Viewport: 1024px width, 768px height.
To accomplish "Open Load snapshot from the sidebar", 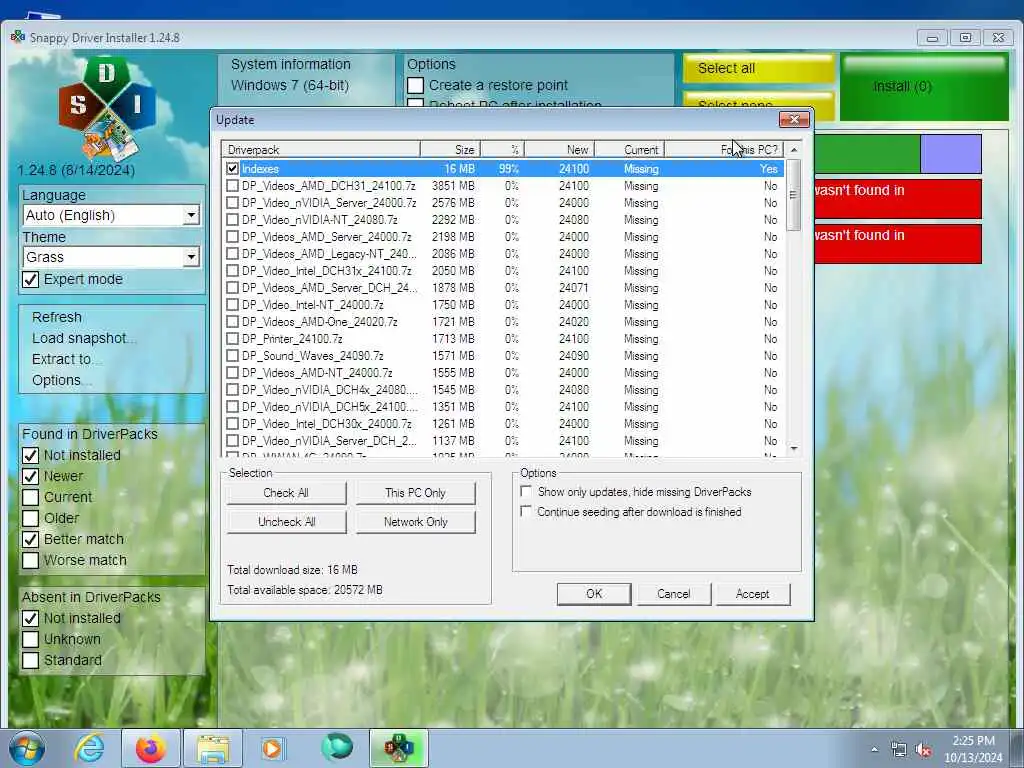I will (83, 338).
